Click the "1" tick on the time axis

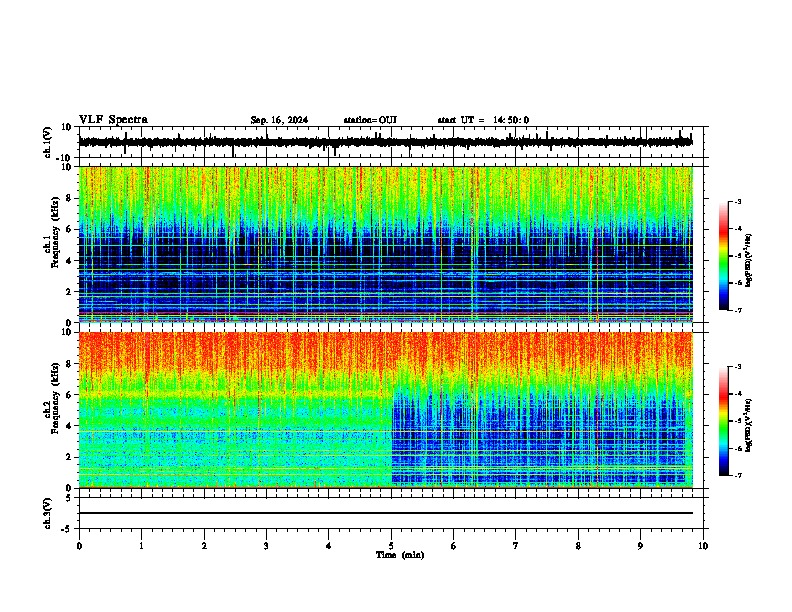(x=141, y=546)
